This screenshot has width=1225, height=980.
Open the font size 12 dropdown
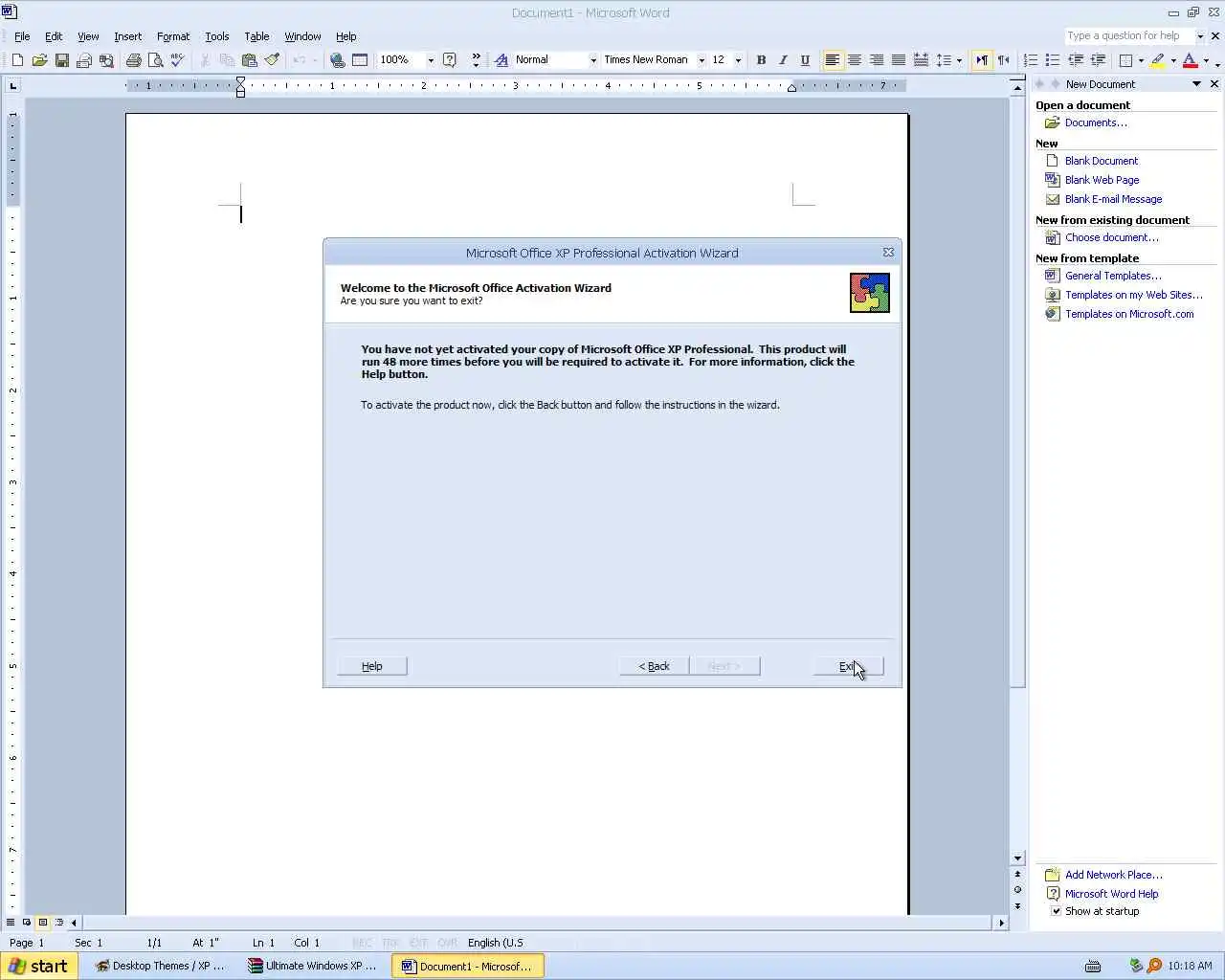tap(738, 60)
